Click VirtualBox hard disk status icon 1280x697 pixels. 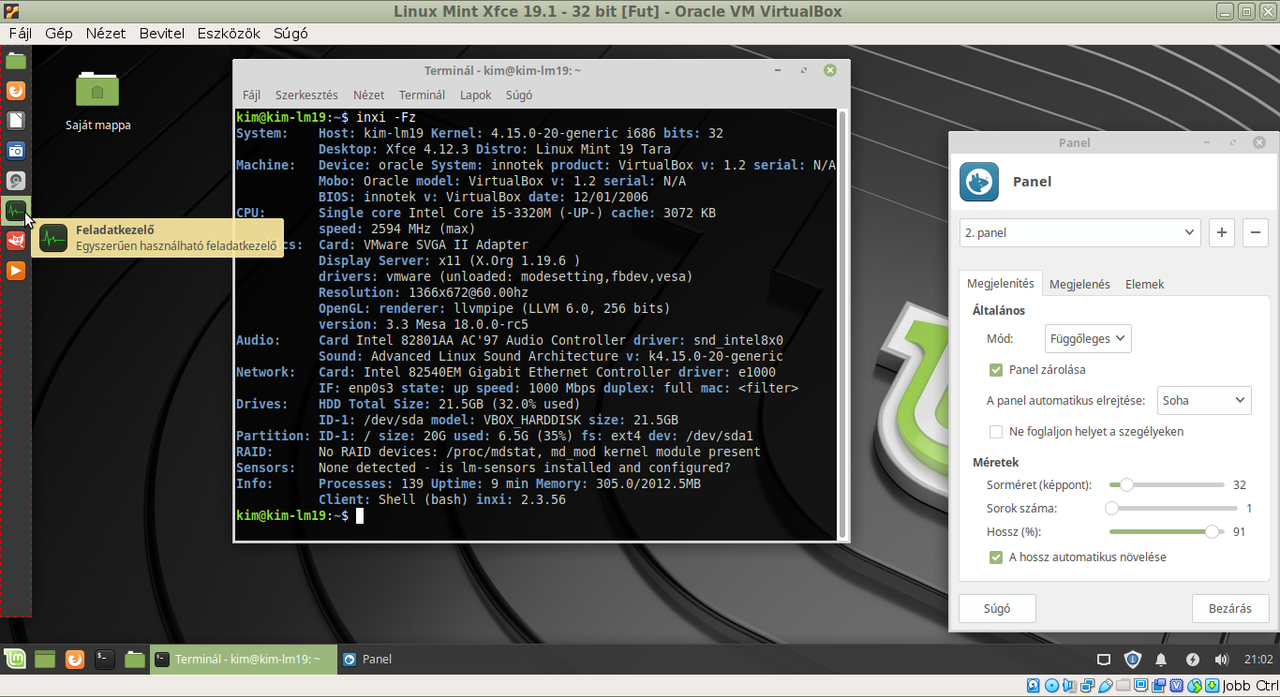coord(1033,685)
